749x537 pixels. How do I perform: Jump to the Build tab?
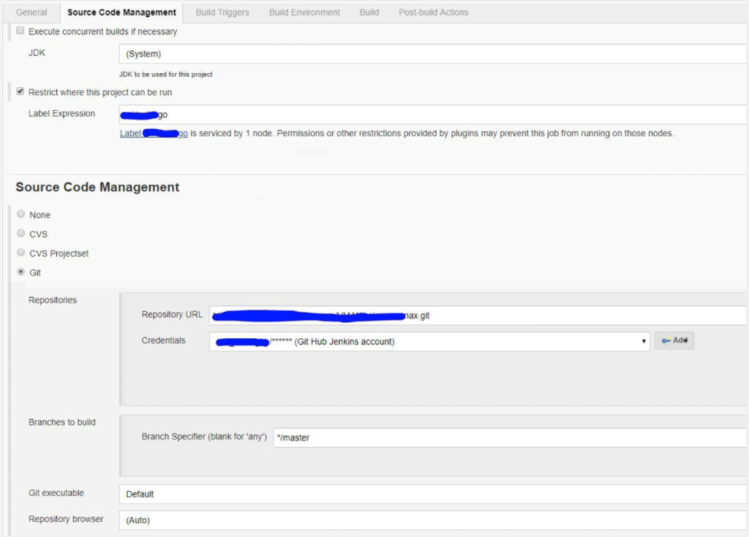pos(369,12)
